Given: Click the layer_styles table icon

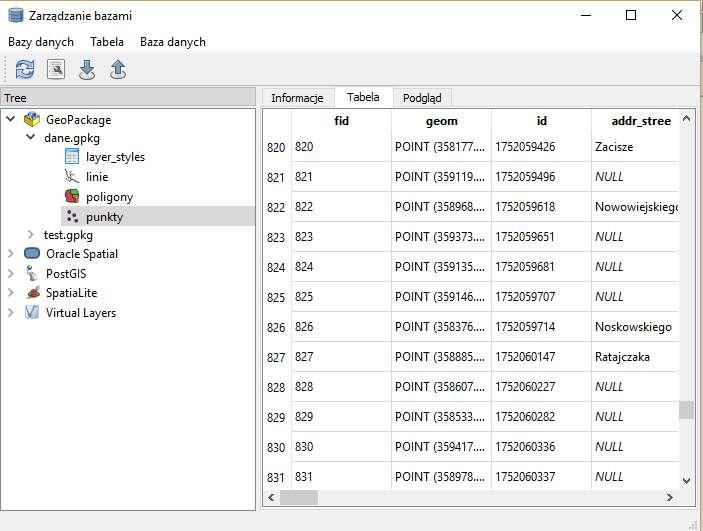Looking at the screenshot, I should point(72,157).
